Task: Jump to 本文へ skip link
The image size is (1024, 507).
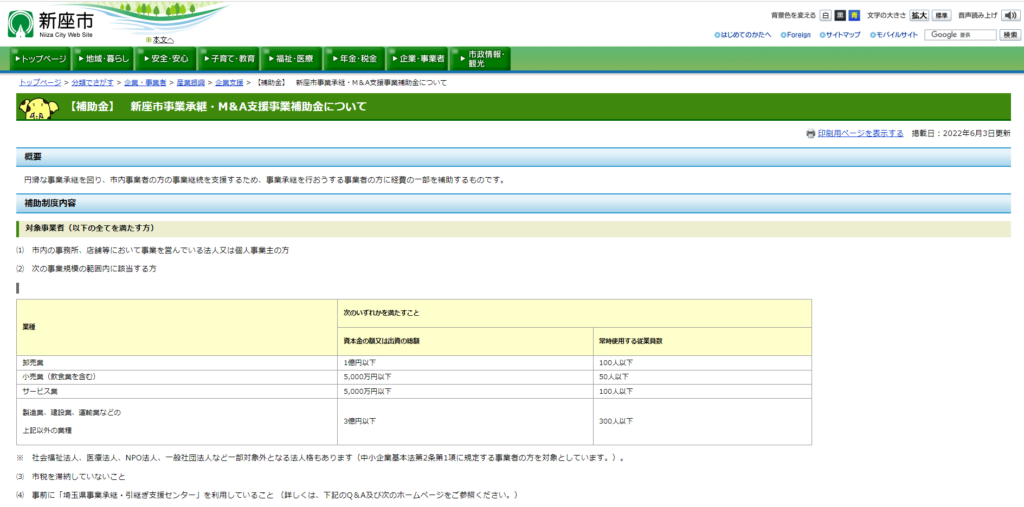Action: [x=161, y=40]
